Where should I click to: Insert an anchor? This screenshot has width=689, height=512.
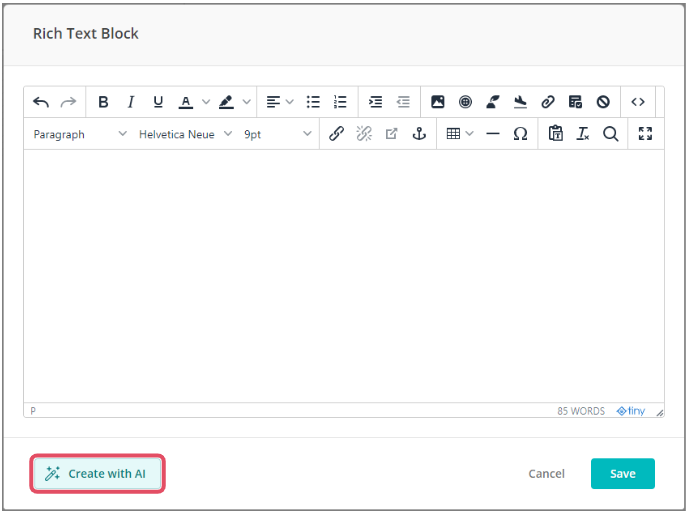(x=419, y=134)
